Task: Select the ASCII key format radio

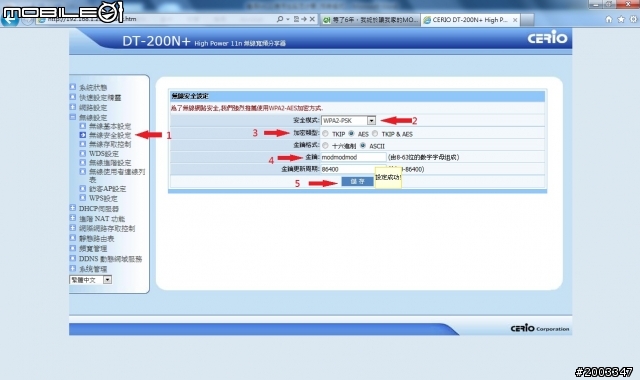Action: point(363,145)
